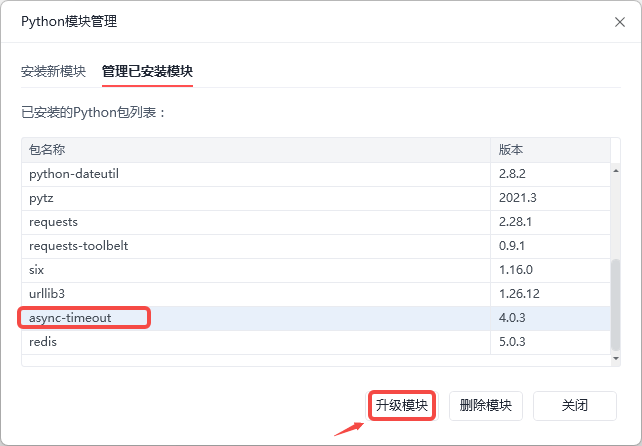Click the package list scrollbar thumb
This screenshot has height=446, width=642.
(x=615, y=305)
